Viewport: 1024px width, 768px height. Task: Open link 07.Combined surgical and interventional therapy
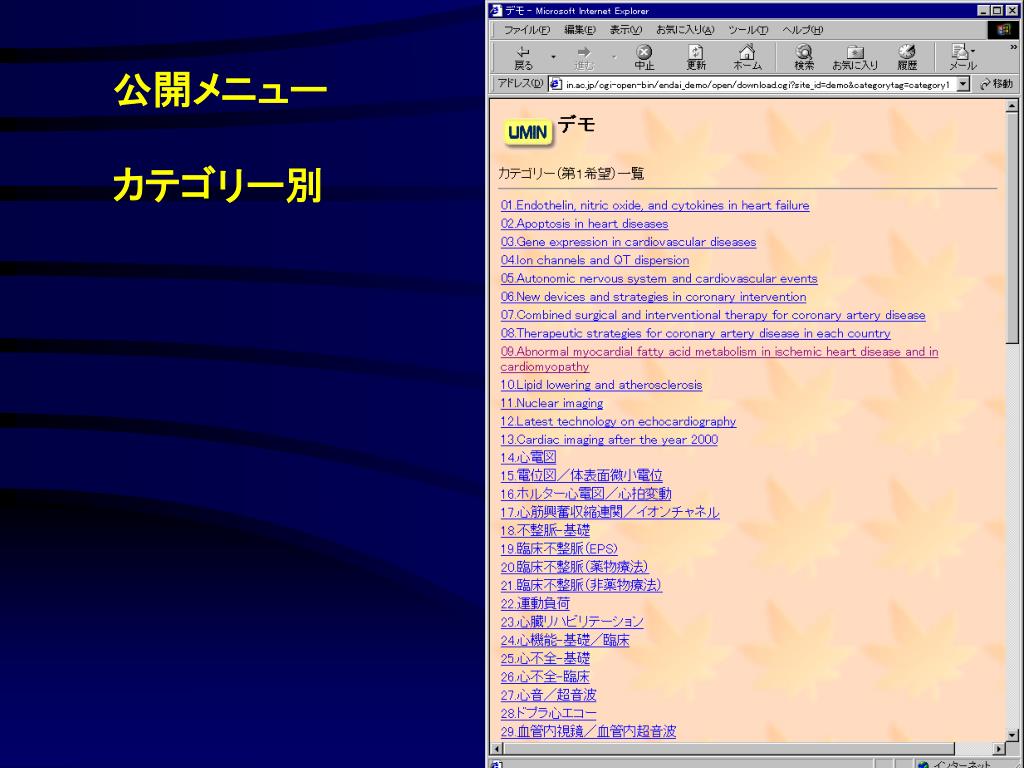point(713,315)
